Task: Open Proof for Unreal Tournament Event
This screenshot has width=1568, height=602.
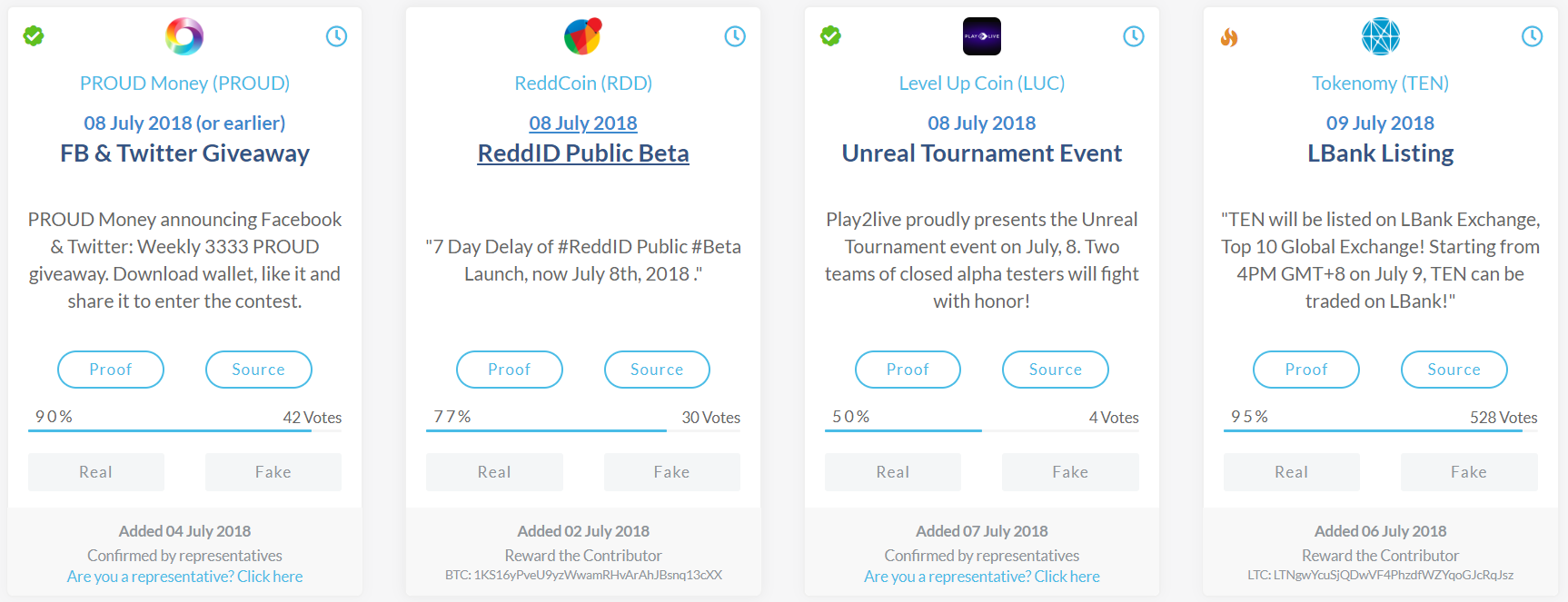Action: (x=908, y=370)
